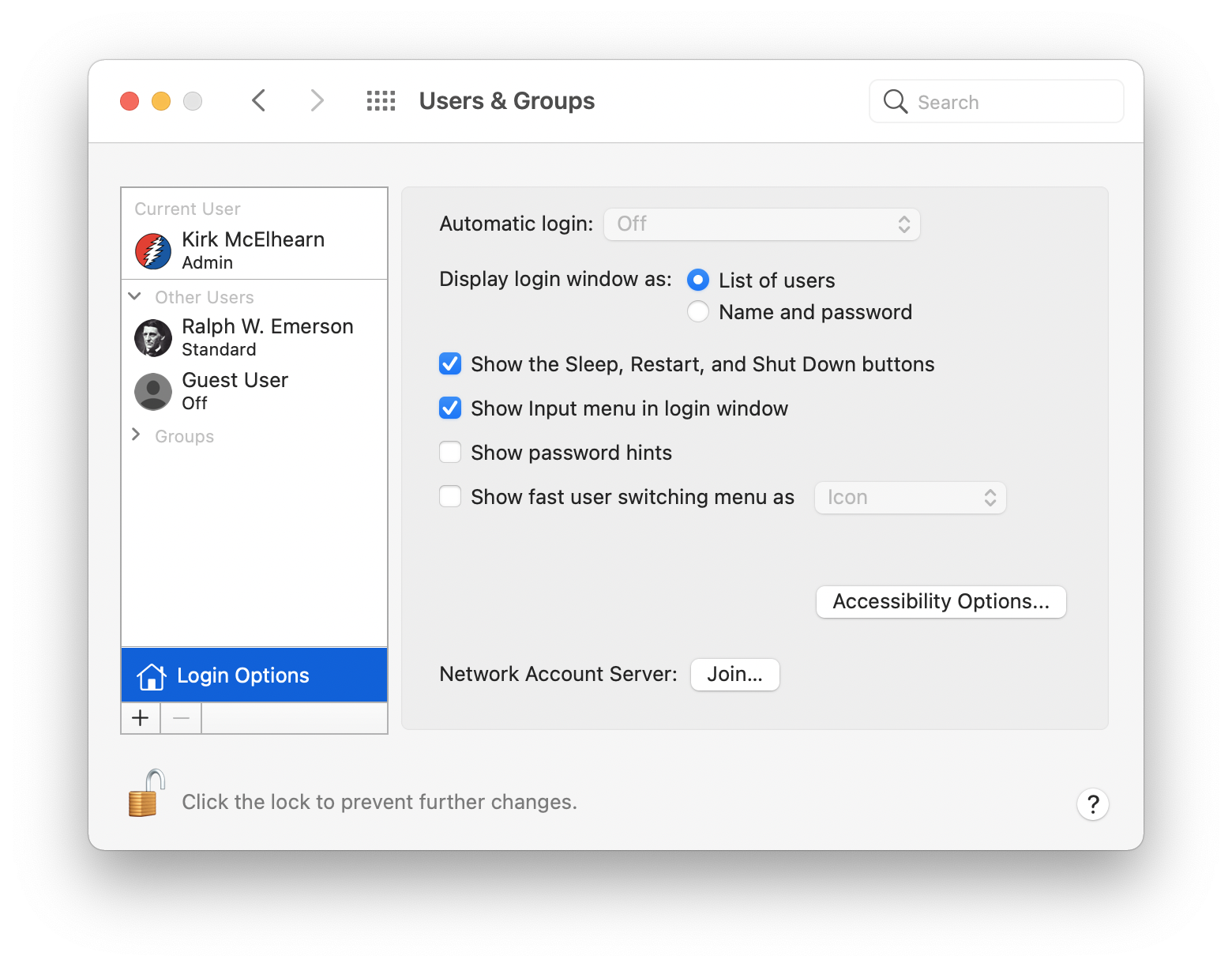Click the 'Click the lock to prevent further changes' text
Image resolution: width=1232 pixels, height=967 pixels.
[x=379, y=802]
